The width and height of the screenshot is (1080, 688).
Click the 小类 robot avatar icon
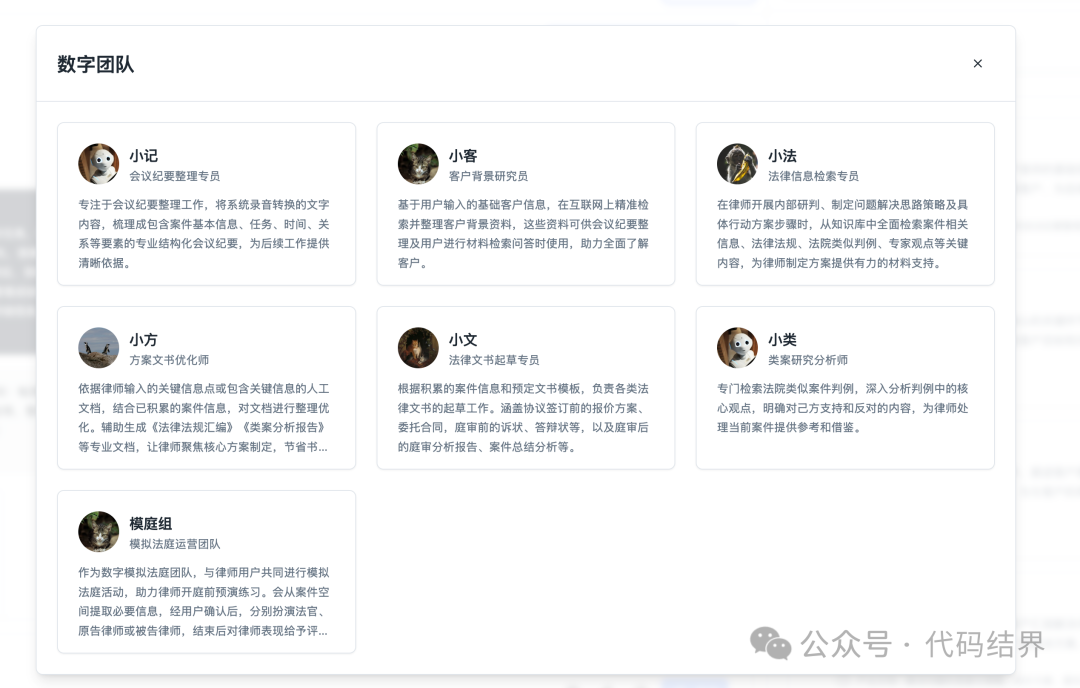coord(737,348)
